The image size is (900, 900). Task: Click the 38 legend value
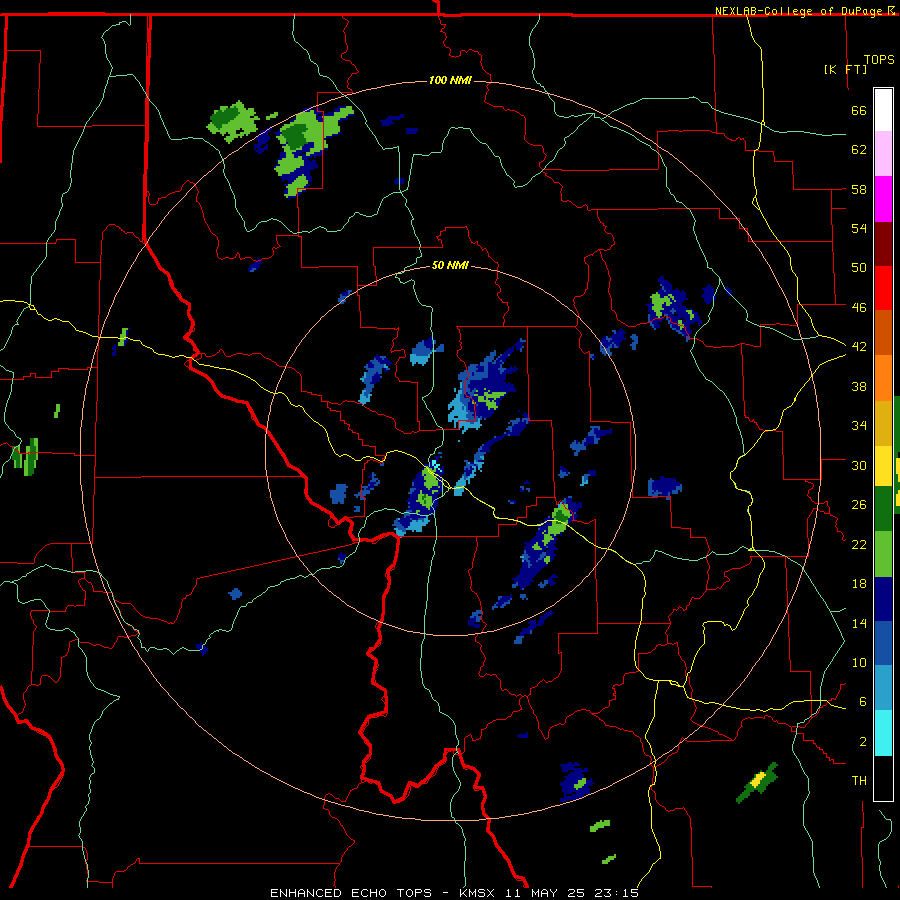pyautogui.click(x=859, y=386)
